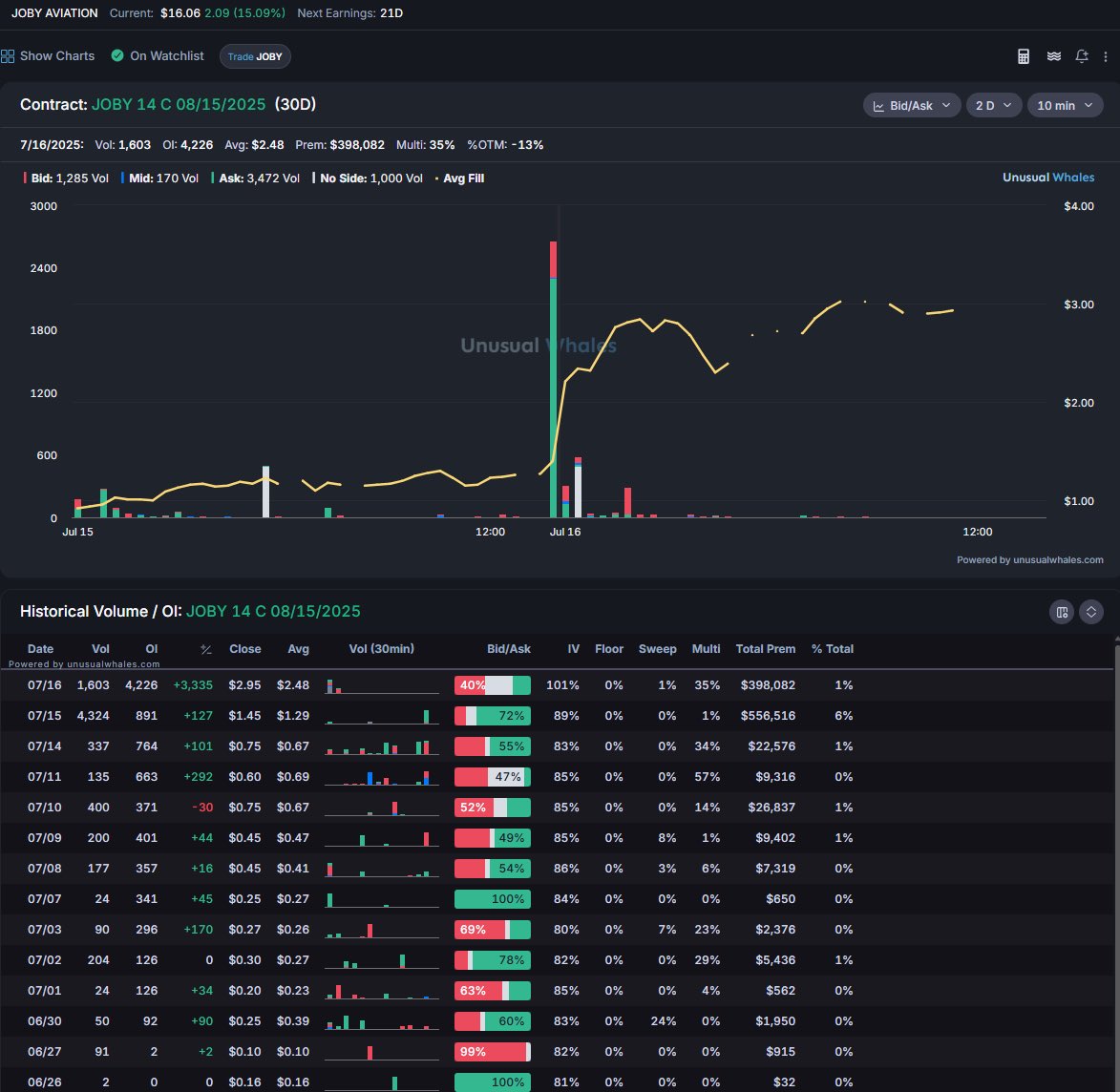
Task: Click the 06/27 bid/ask bar showing 99%
Action: (x=492, y=1051)
